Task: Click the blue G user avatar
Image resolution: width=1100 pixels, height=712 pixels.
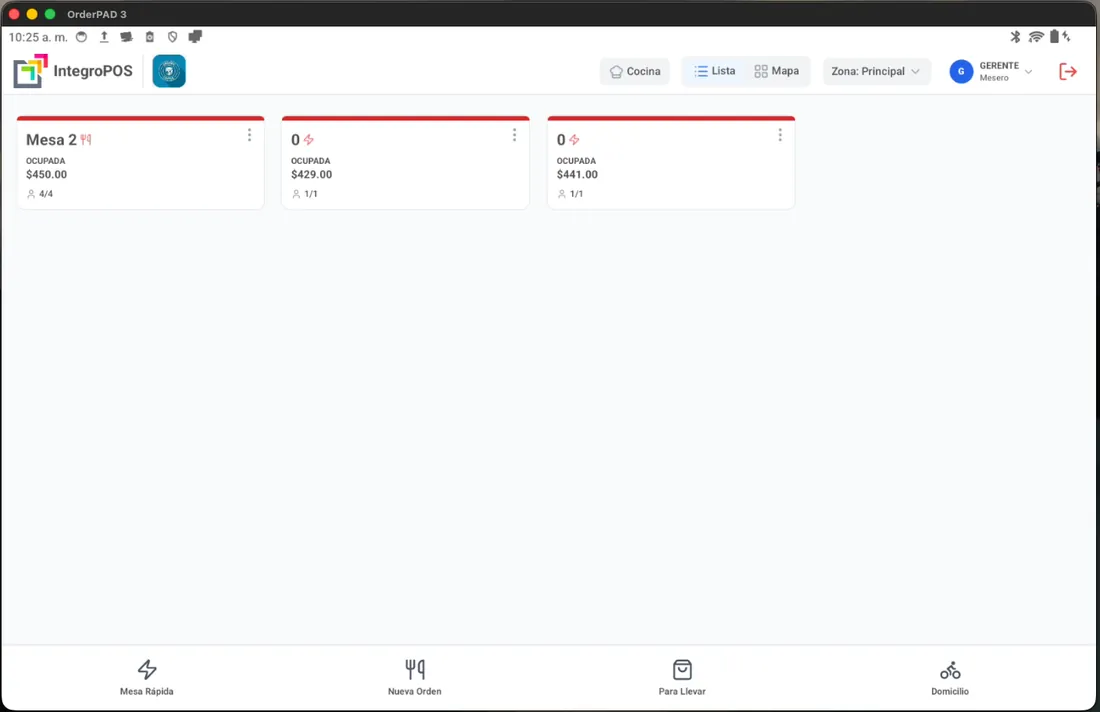Action: (x=961, y=72)
